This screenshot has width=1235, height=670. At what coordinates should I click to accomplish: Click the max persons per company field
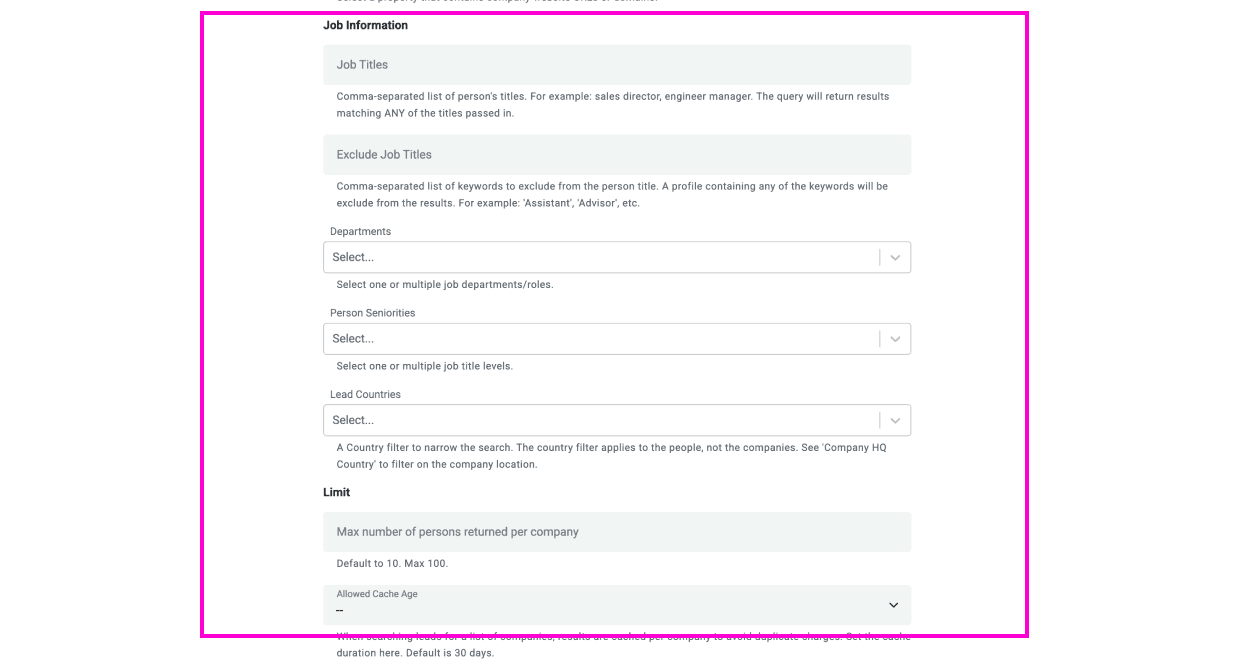click(x=616, y=532)
